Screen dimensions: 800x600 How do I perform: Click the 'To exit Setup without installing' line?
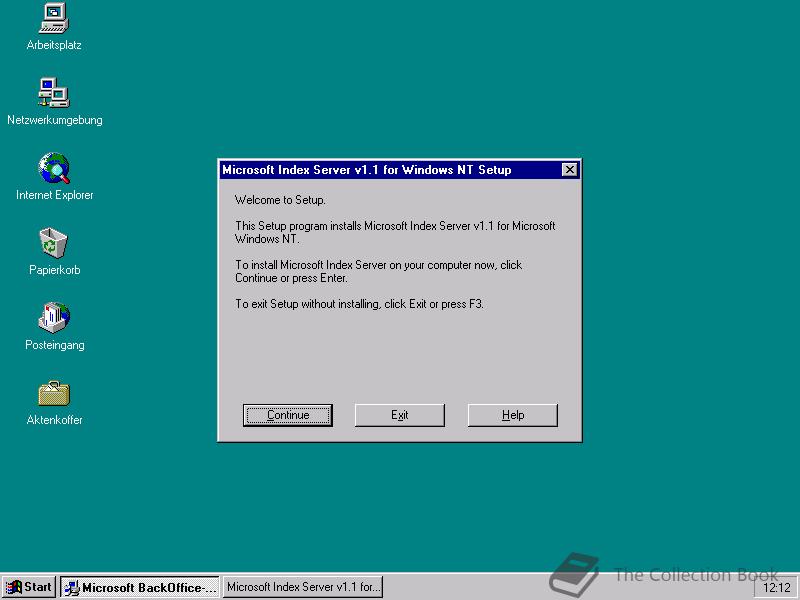click(x=359, y=304)
